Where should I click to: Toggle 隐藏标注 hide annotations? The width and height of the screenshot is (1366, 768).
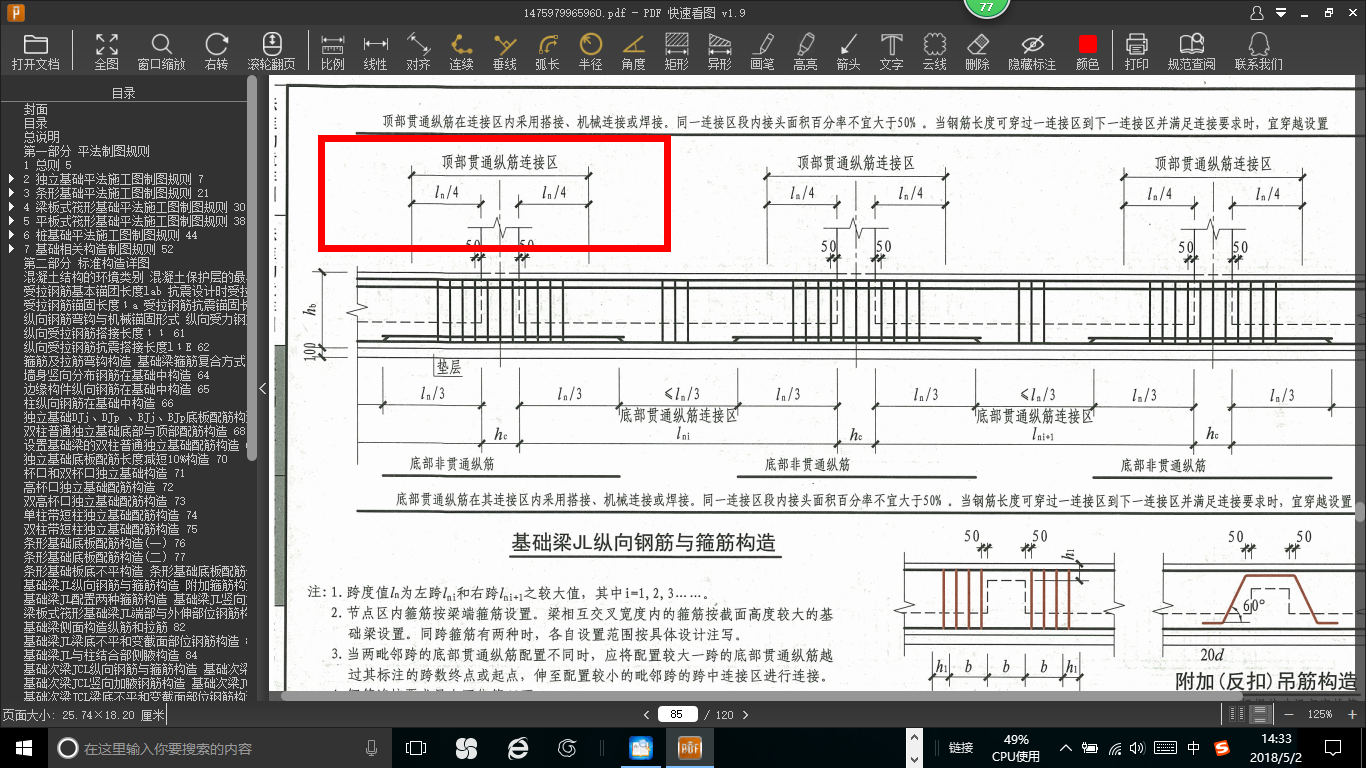(1033, 51)
